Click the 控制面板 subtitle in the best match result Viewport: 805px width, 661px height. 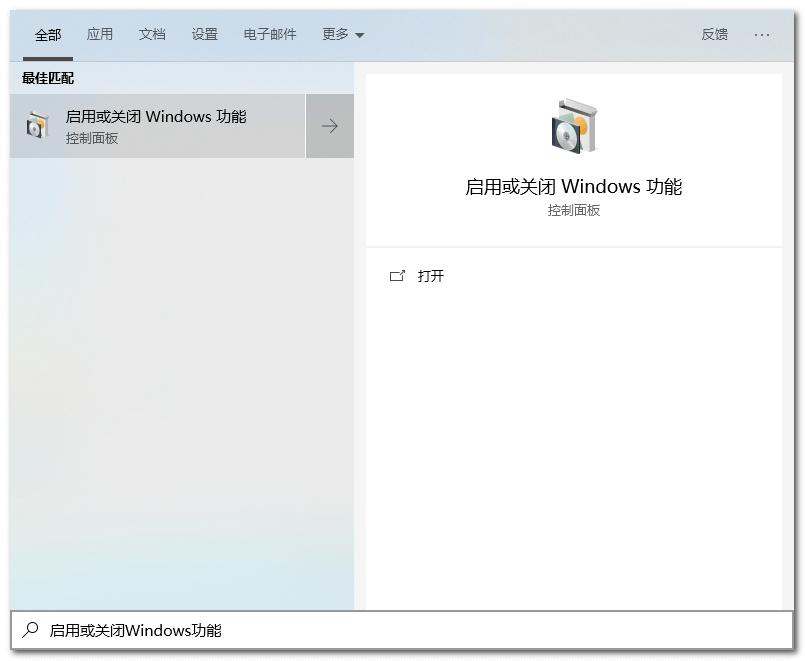pos(92,139)
